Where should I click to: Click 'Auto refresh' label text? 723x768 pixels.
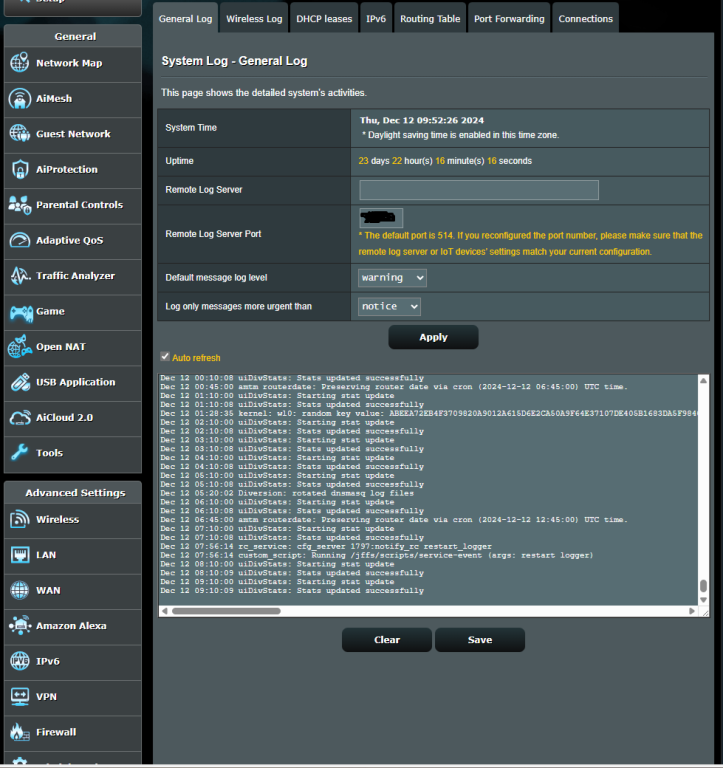(196, 358)
